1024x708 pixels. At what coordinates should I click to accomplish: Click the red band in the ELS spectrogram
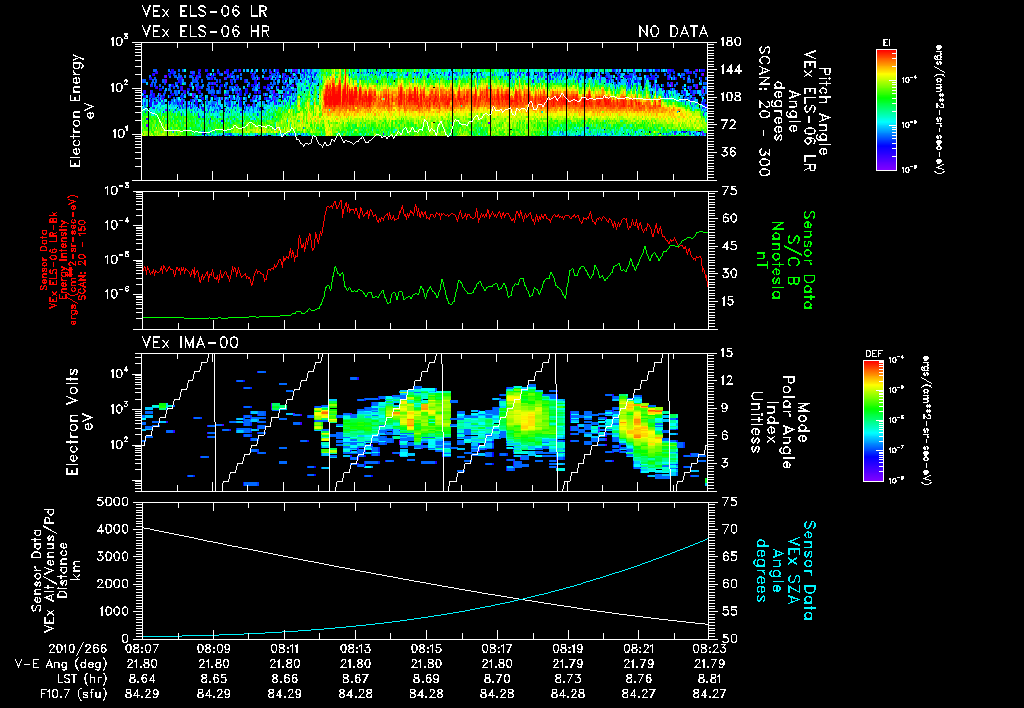(493, 98)
